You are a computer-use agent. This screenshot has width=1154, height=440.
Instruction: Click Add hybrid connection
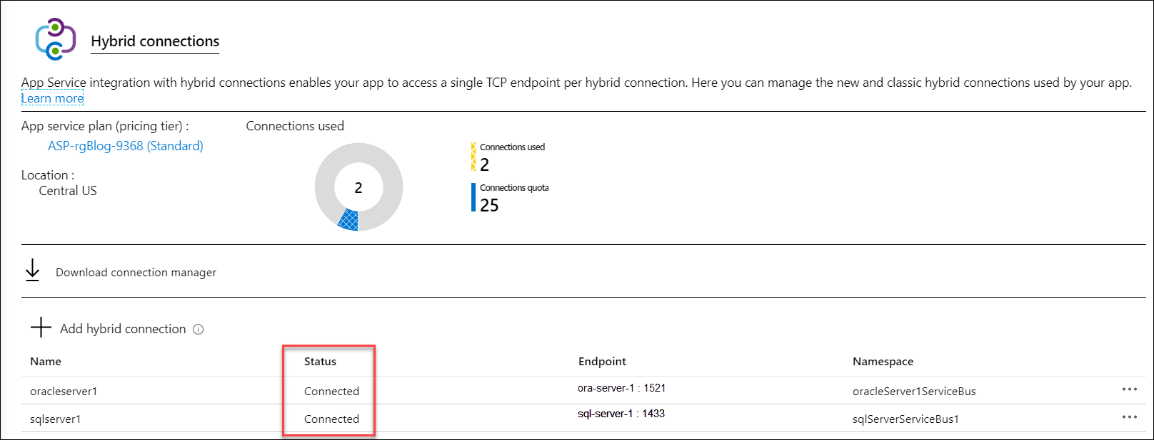124,328
